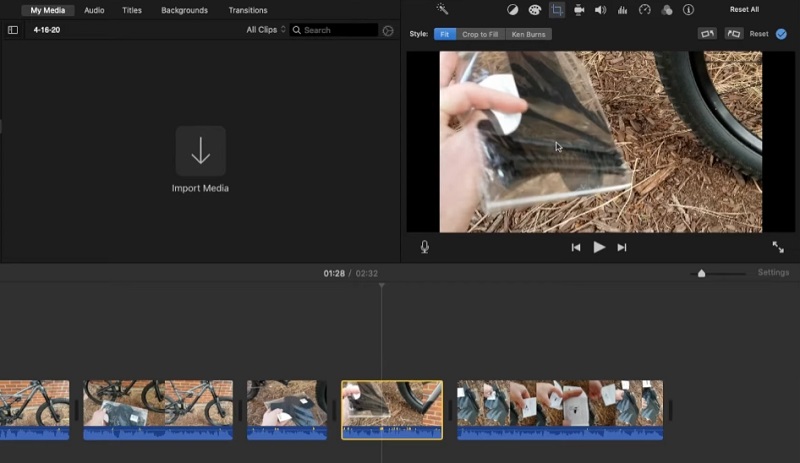The height and width of the screenshot is (463, 800).
Task: Select the Crop to Fill style
Action: coord(480,34)
